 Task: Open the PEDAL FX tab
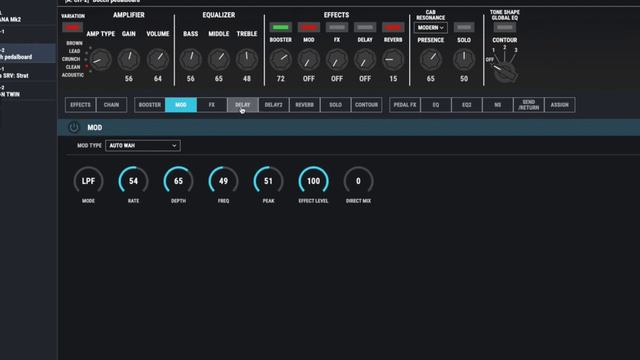click(405, 105)
